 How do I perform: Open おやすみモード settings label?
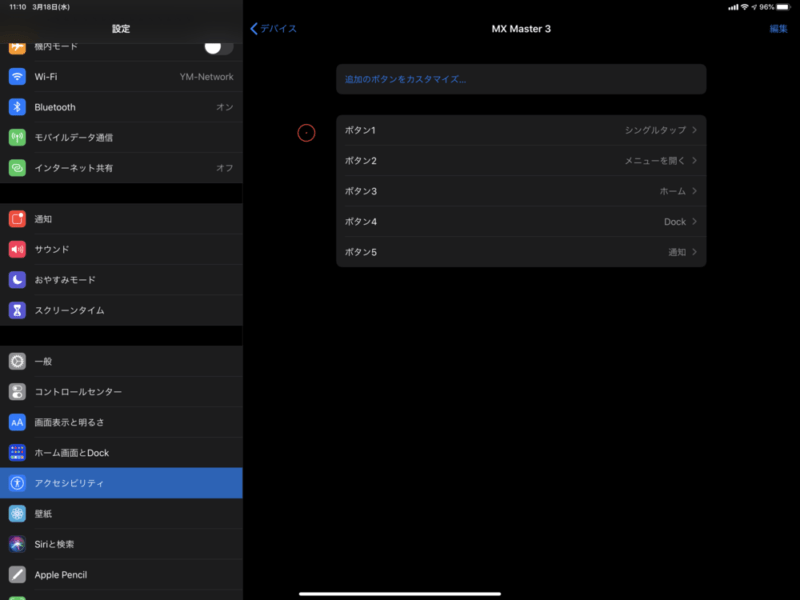point(65,280)
